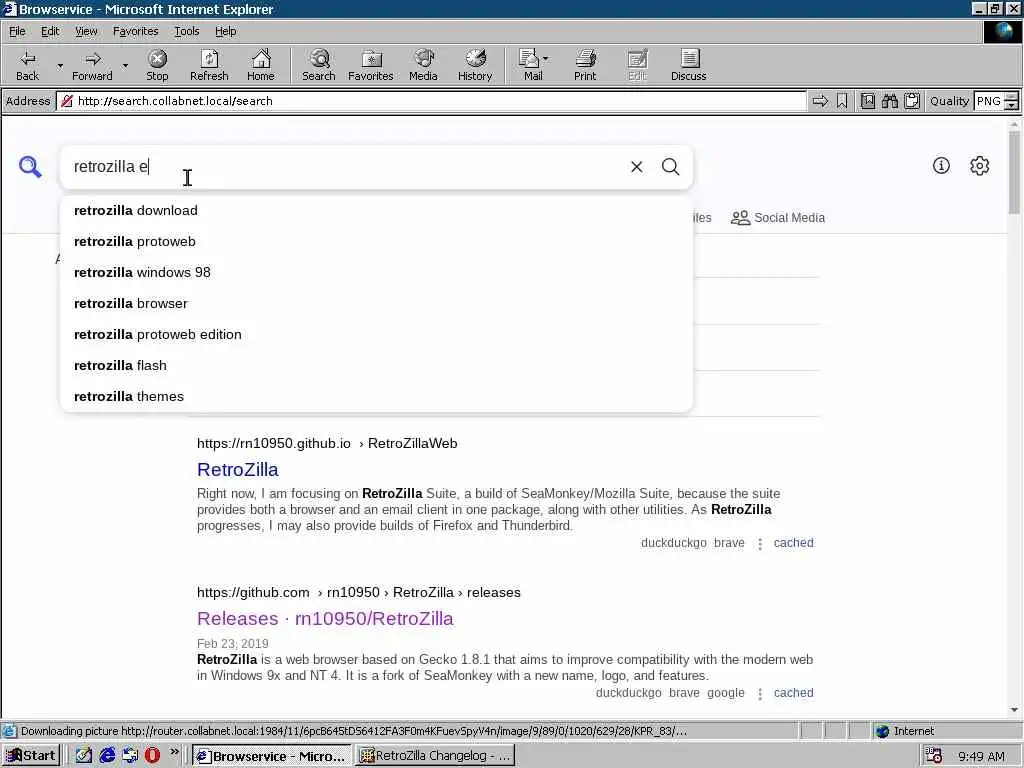The image size is (1024, 768).
Task: Click the binoculars find icon
Action: [889, 101]
